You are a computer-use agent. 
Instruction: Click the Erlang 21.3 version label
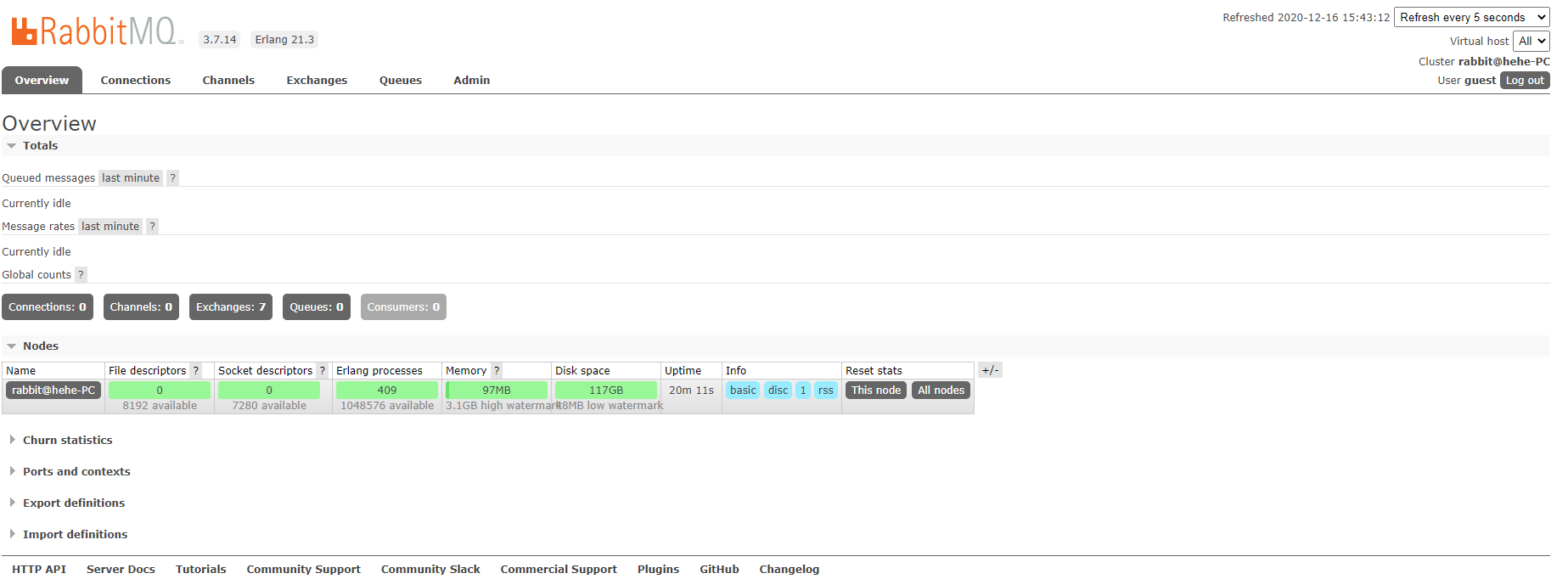pyautogui.click(x=284, y=39)
